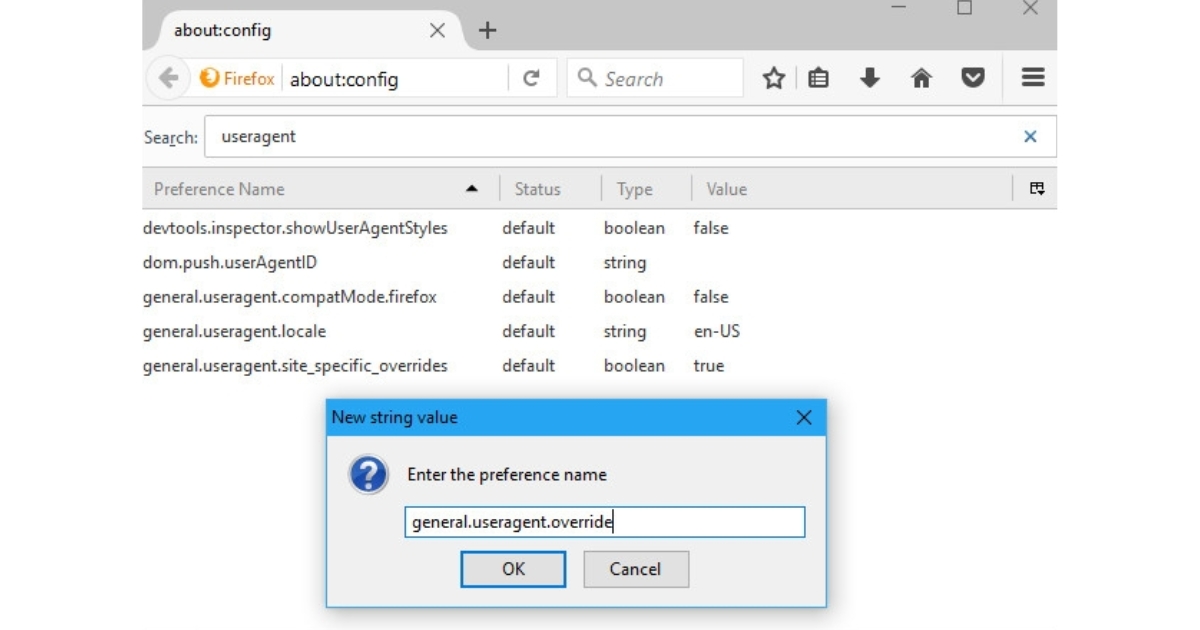1200x630 pixels.
Task: Bookmark this page using the star icon
Action: pos(772,78)
